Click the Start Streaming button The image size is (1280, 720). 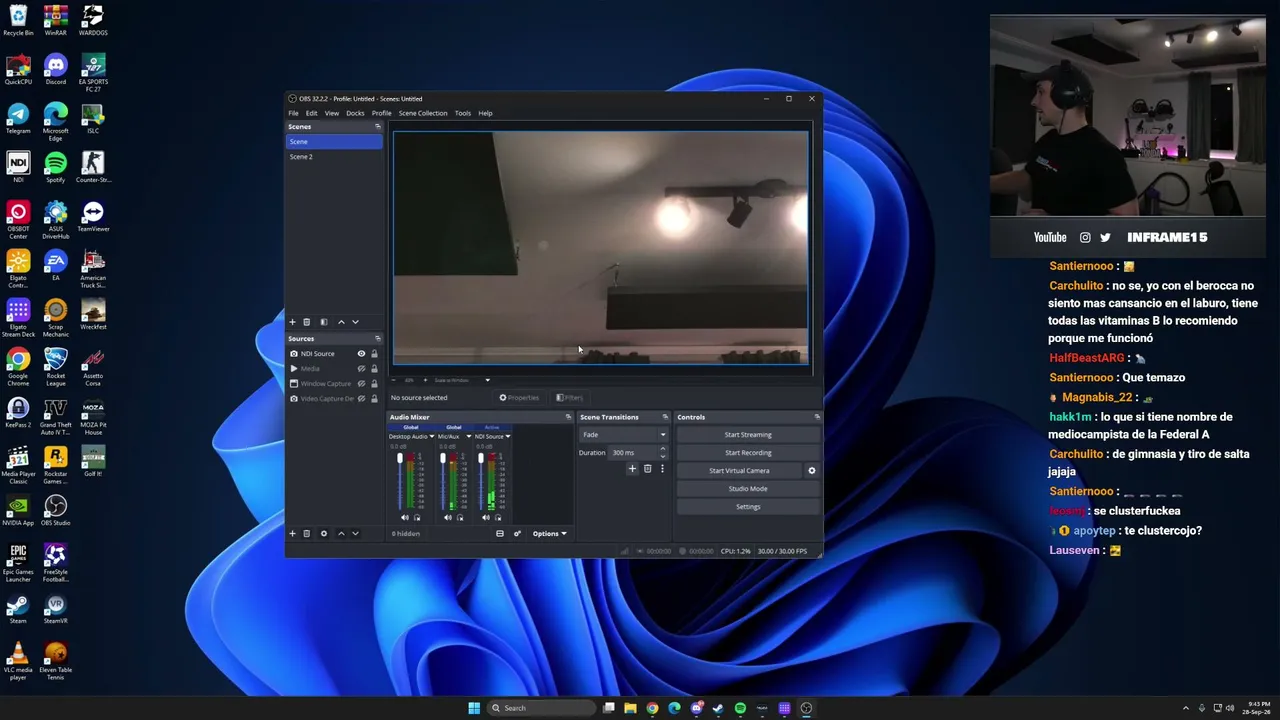click(x=748, y=435)
